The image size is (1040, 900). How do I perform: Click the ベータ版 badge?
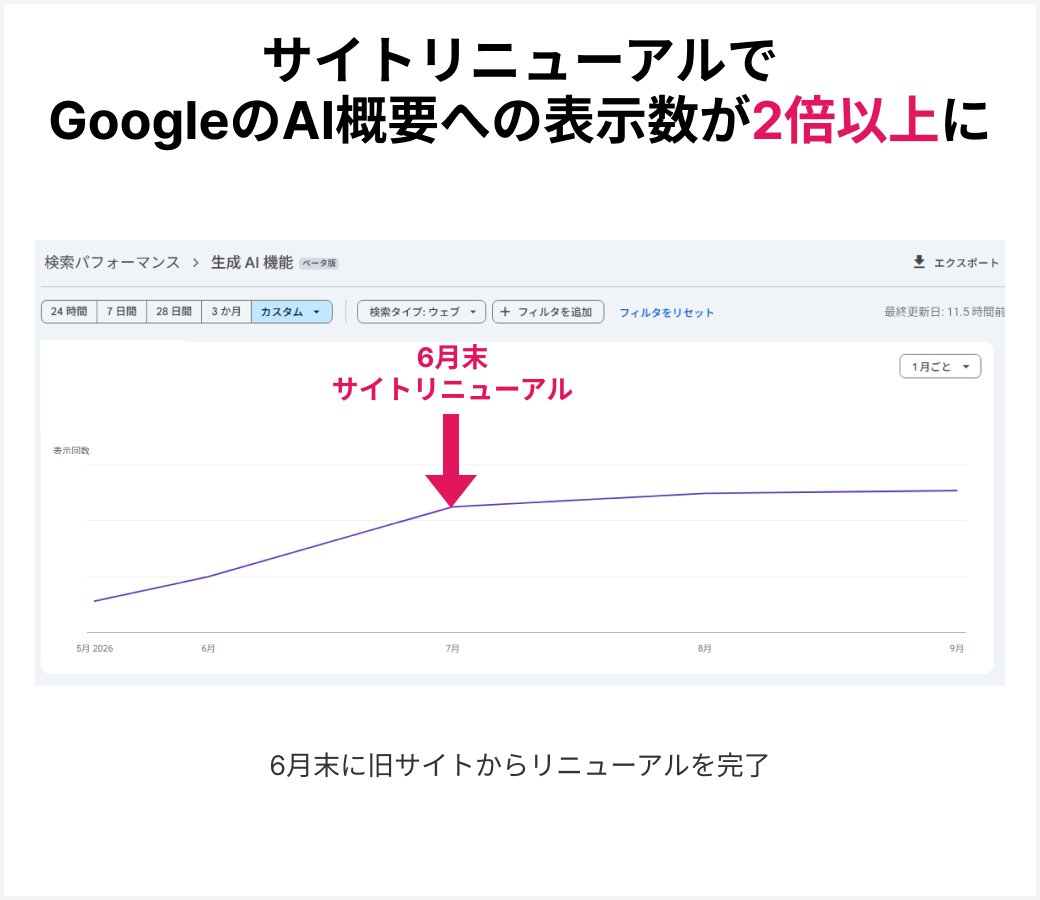pyautogui.click(x=319, y=263)
